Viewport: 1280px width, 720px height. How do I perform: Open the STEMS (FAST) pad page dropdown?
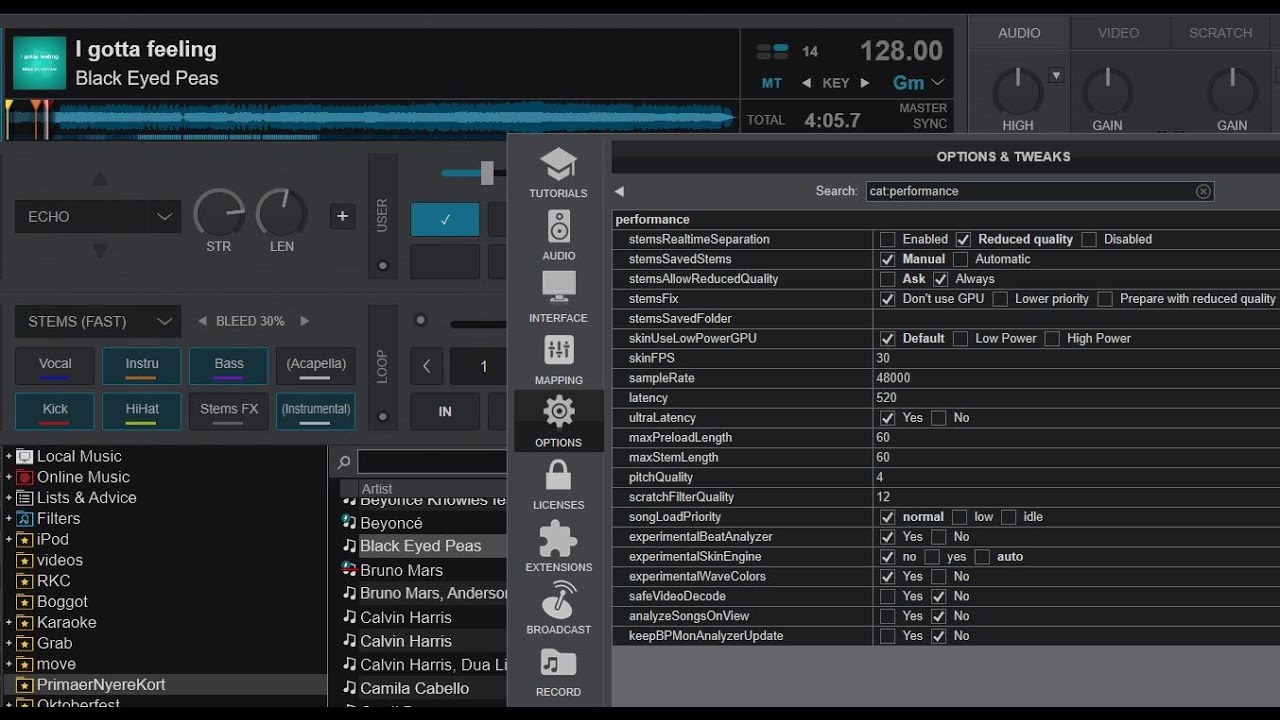point(98,321)
